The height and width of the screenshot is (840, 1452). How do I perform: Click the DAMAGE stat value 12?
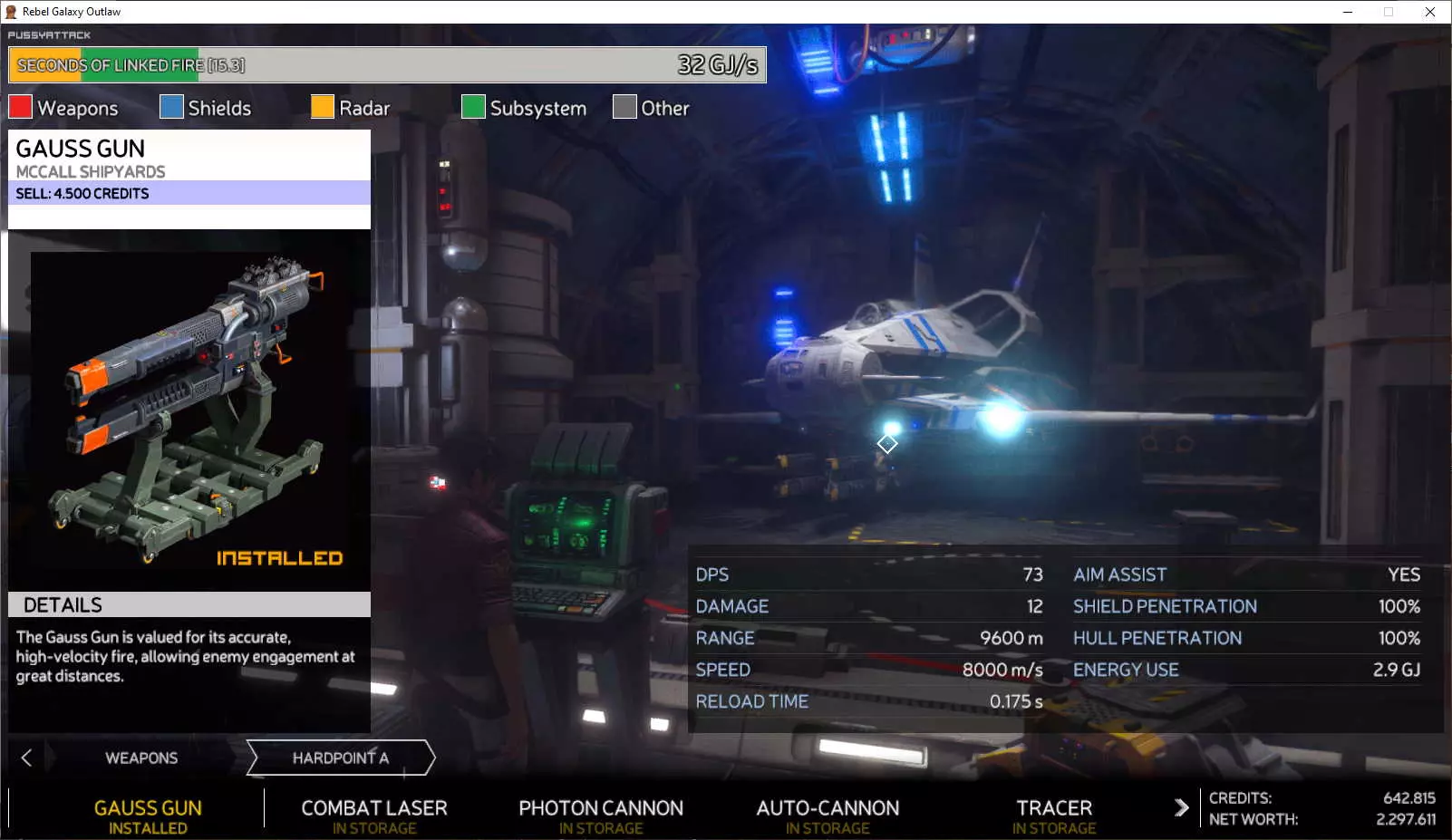click(x=1035, y=606)
